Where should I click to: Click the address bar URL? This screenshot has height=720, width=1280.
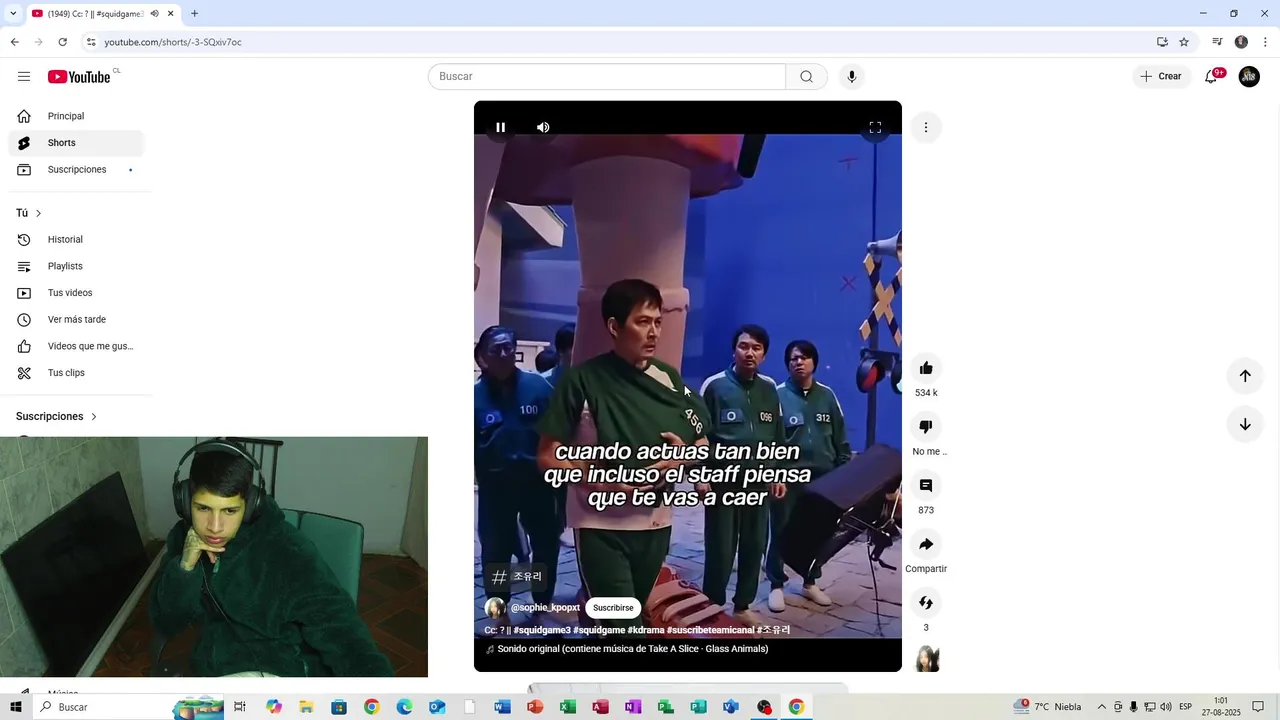click(173, 42)
